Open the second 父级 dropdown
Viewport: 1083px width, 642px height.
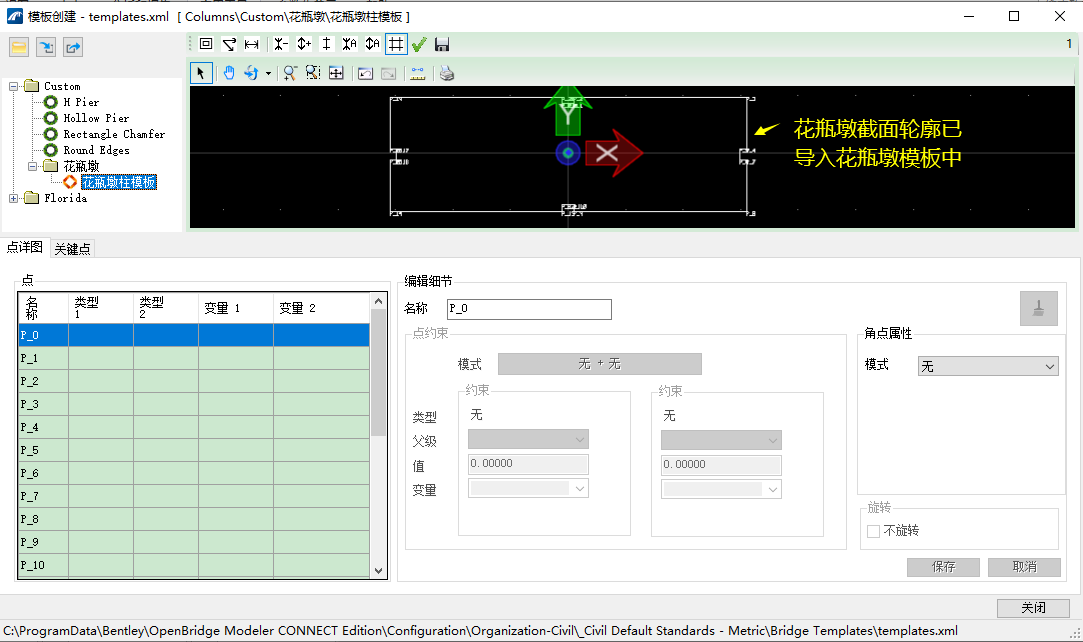coord(721,440)
